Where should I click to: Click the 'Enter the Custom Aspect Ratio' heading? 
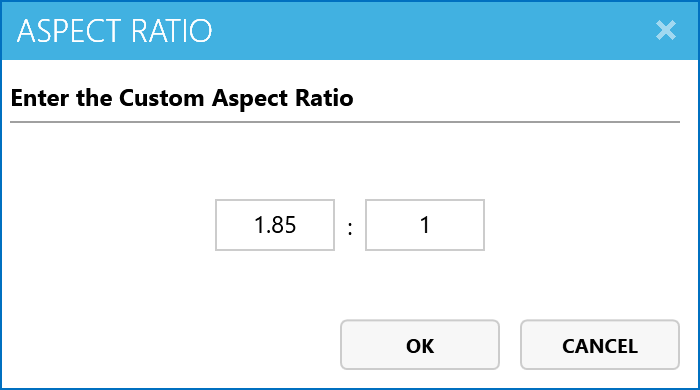coord(182,98)
